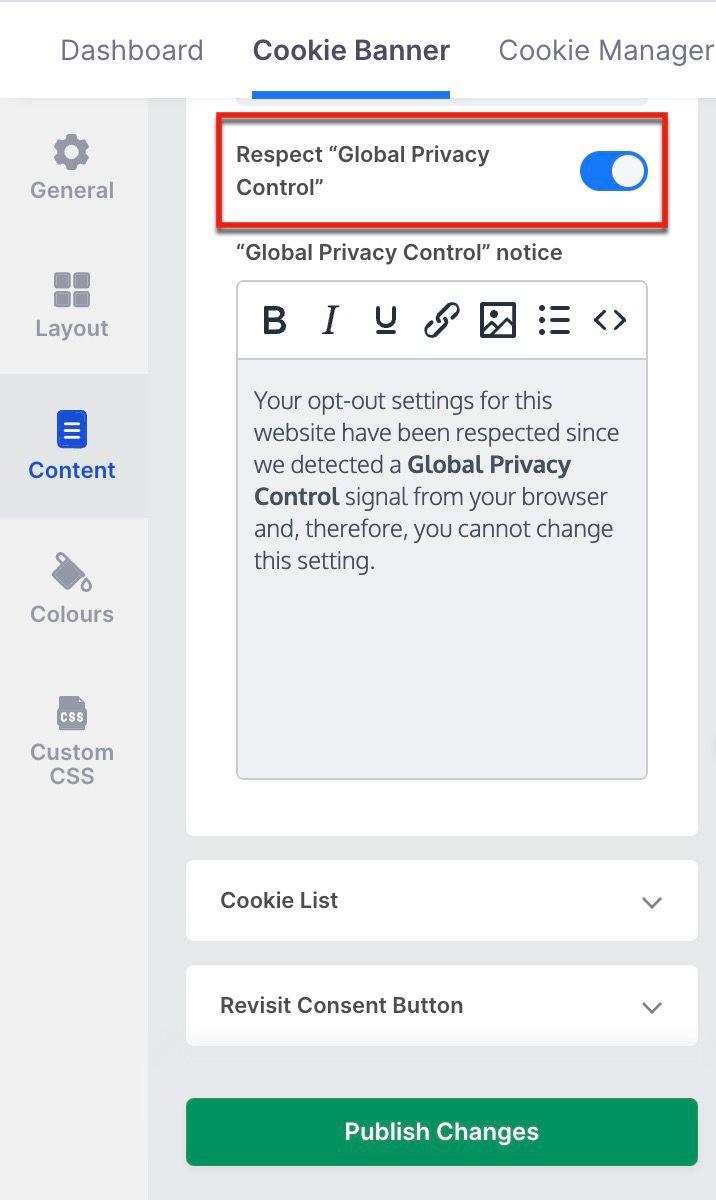Insert a bulleted list in notice editor

[x=553, y=320]
